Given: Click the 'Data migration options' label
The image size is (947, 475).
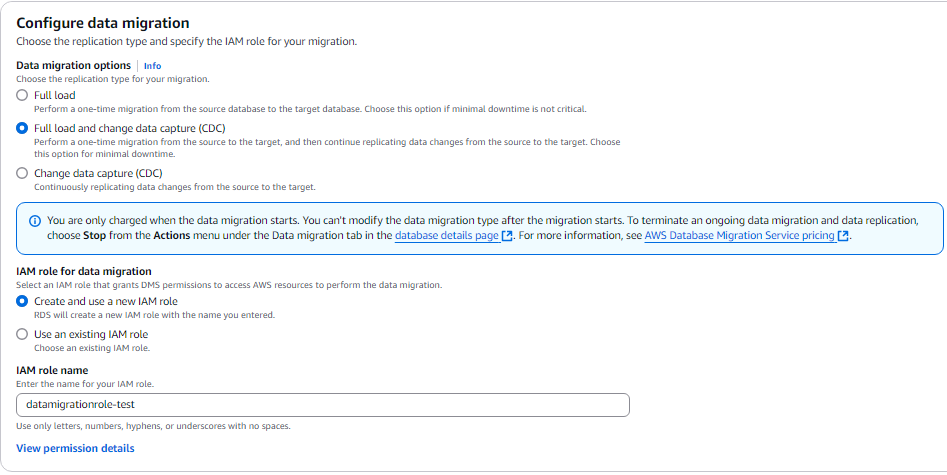Looking at the screenshot, I should (x=74, y=65).
